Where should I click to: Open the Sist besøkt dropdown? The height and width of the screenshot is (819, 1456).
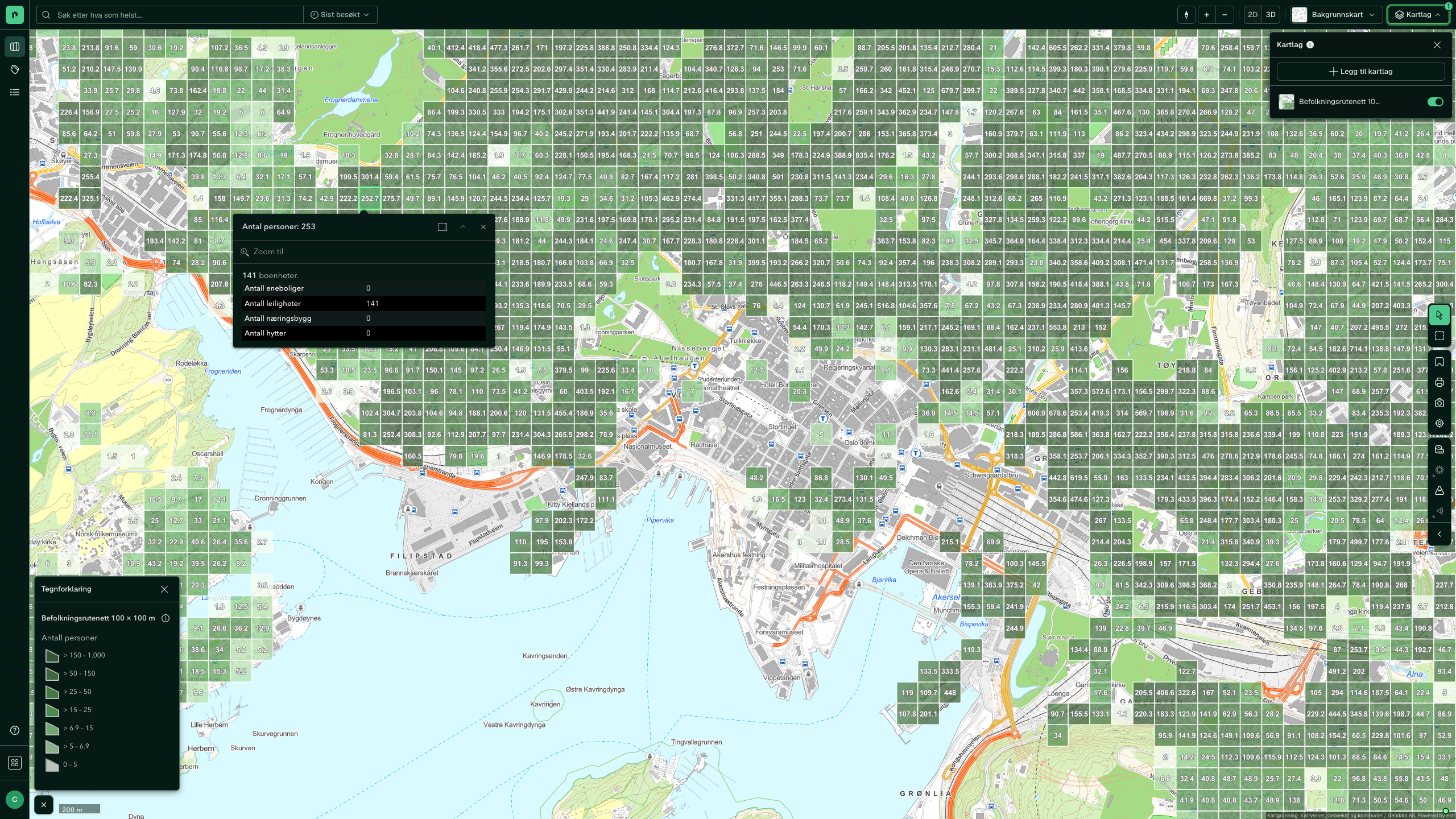click(x=340, y=15)
